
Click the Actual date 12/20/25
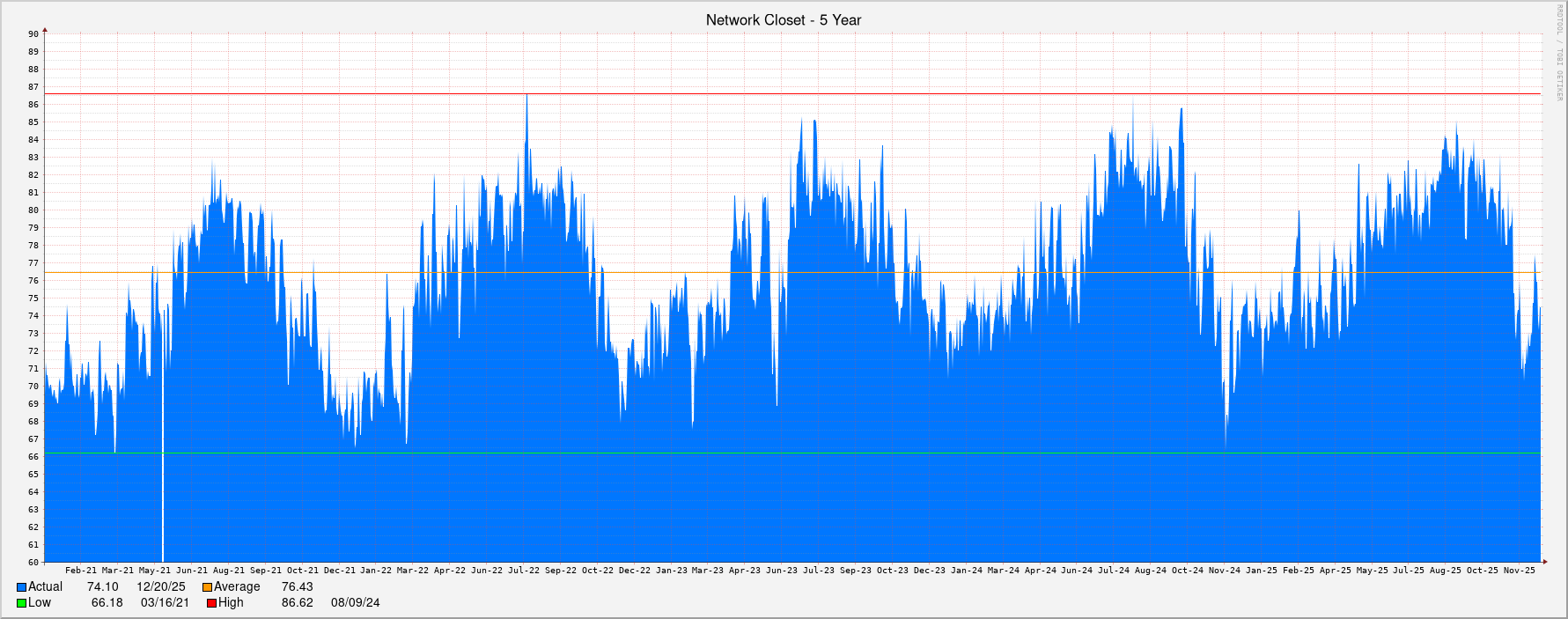[160, 587]
